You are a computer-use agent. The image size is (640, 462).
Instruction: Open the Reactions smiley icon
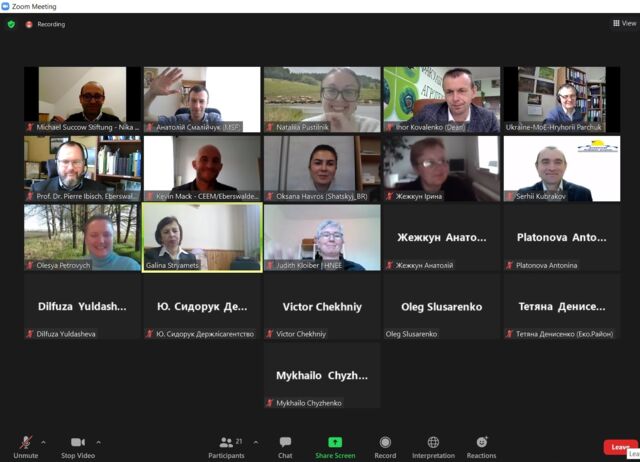pos(482,442)
